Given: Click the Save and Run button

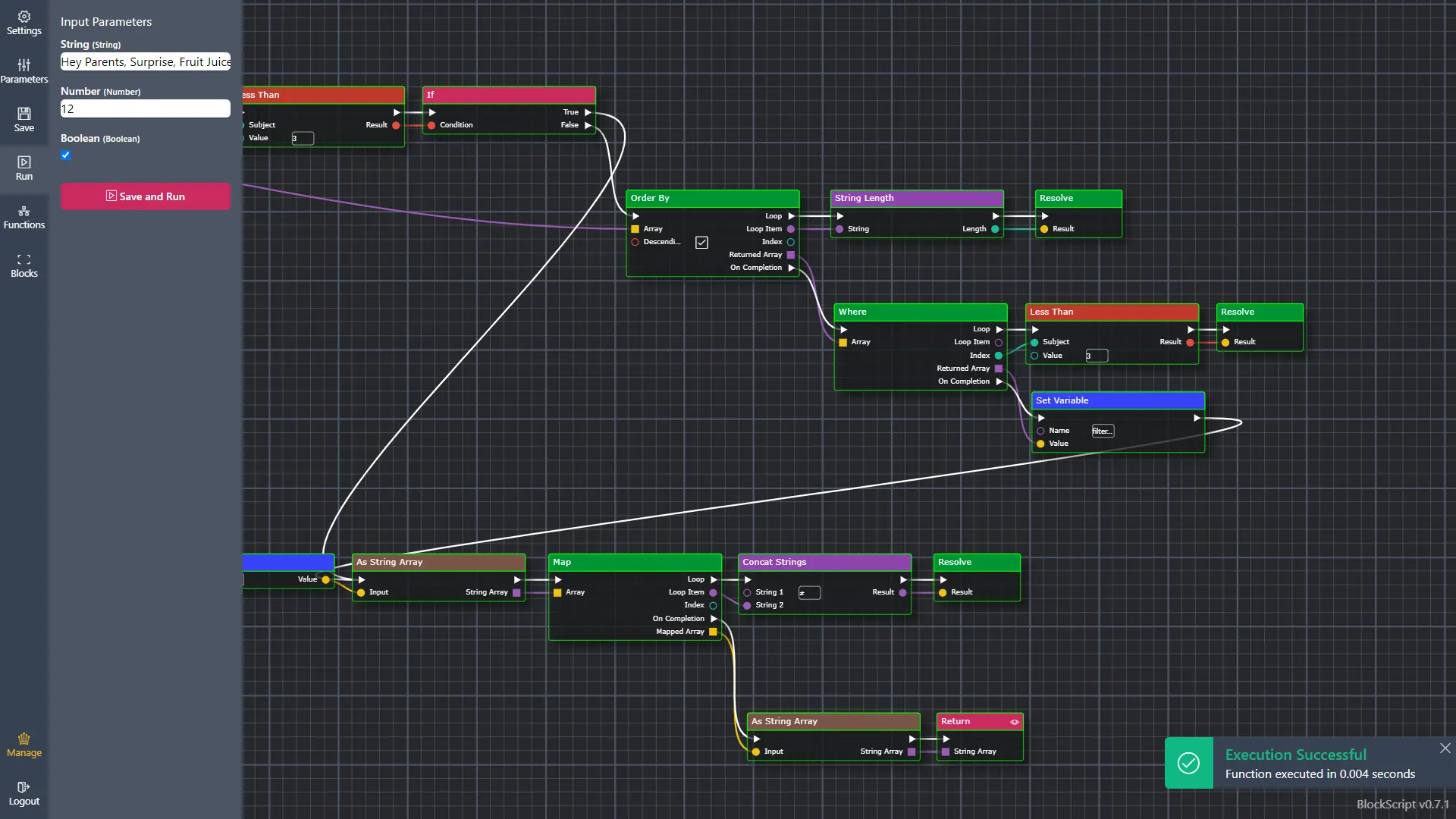Looking at the screenshot, I should pos(146,196).
